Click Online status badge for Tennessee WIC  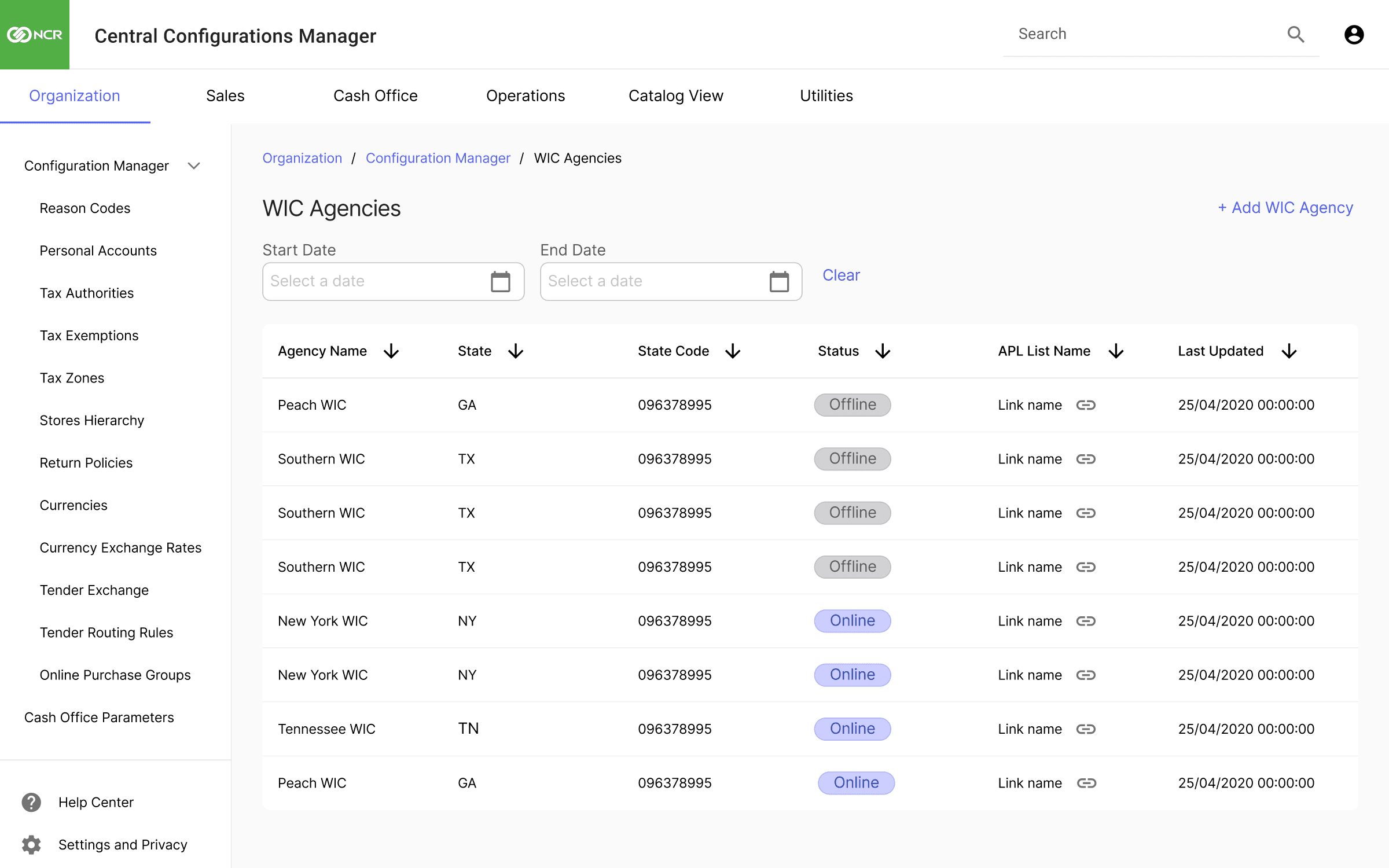point(852,729)
